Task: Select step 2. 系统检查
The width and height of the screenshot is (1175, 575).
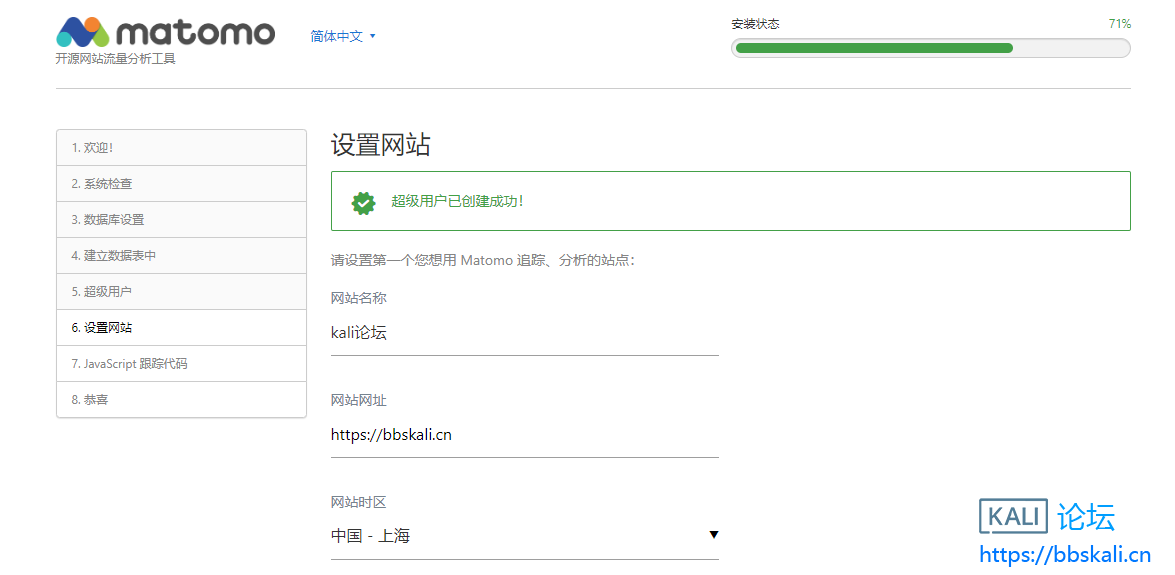Action: pyautogui.click(x=181, y=184)
